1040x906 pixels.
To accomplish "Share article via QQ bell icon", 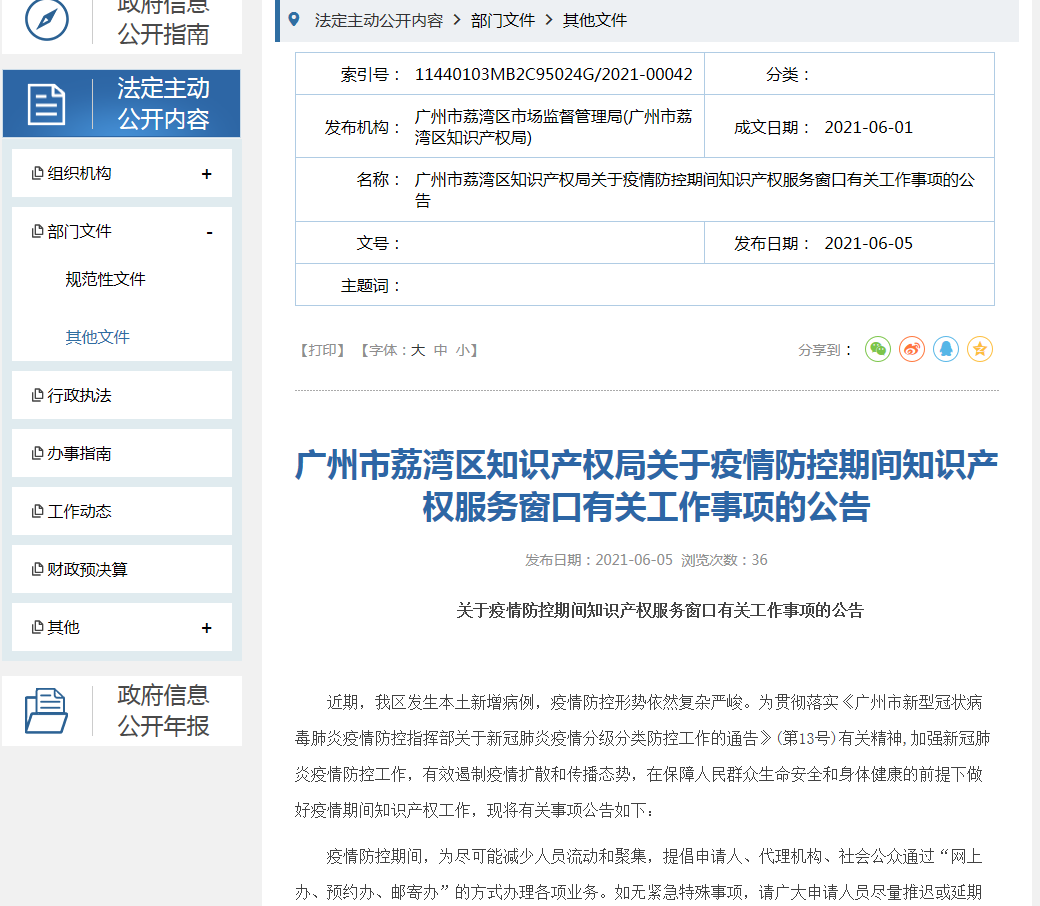I will (945, 349).
